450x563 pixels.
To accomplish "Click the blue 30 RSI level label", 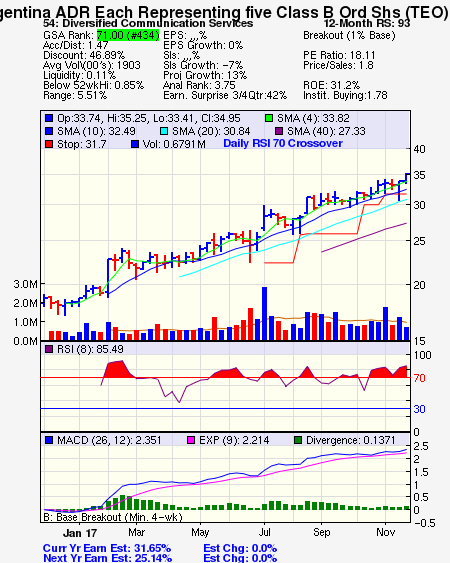I will pos(419,409).
